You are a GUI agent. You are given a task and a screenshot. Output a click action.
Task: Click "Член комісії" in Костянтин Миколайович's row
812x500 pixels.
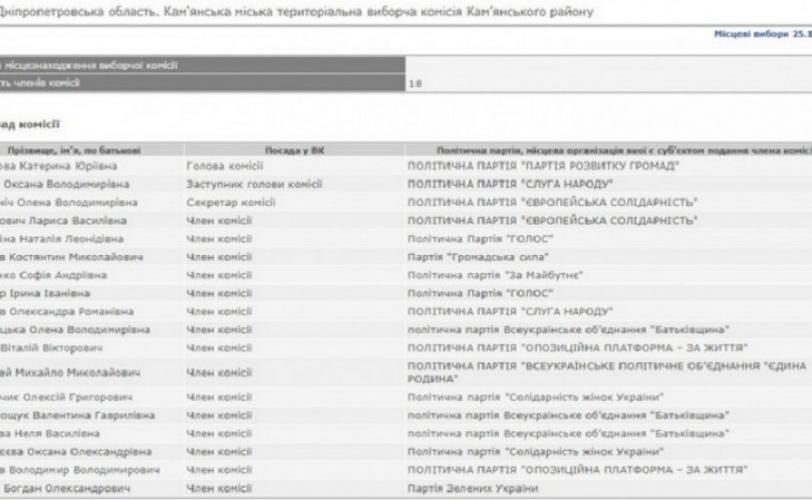pyautogui.click(x=219, y=257)
